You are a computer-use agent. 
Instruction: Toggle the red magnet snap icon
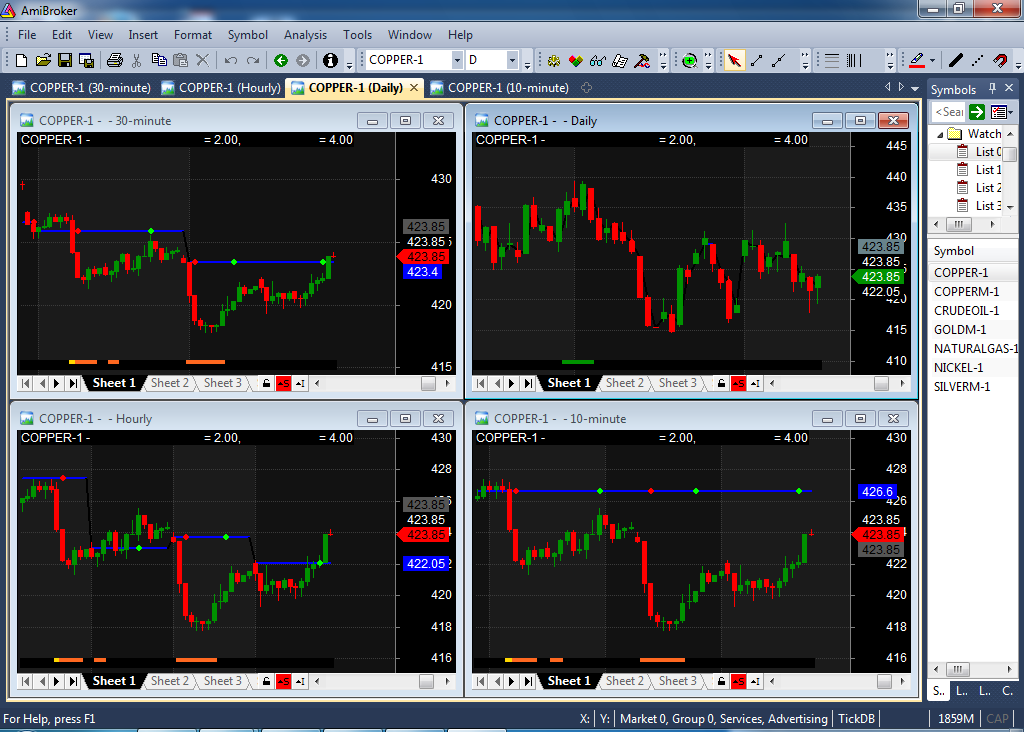[x=1000, y=60]
